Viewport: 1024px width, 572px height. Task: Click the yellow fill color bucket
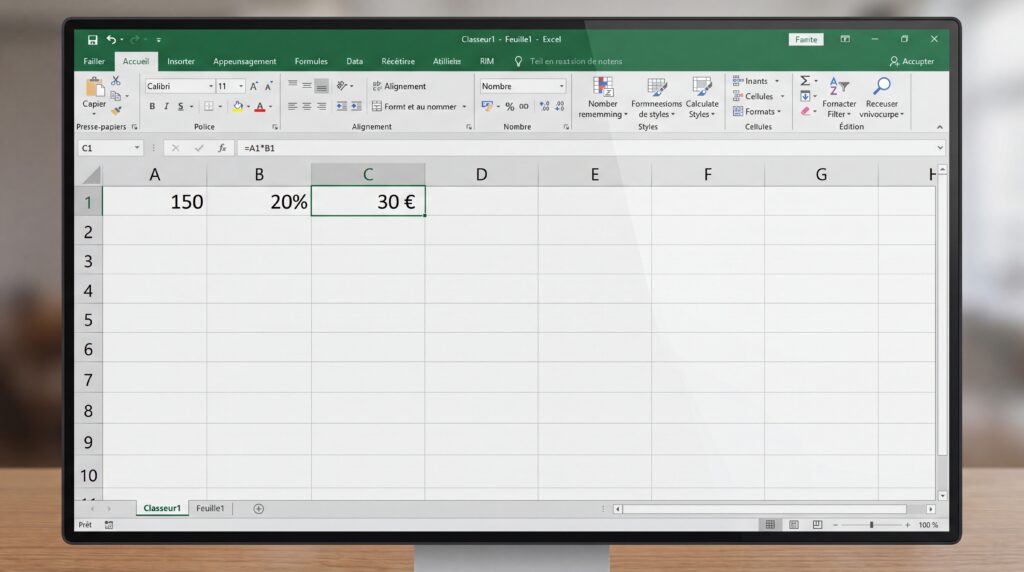[x=238, y=106]
